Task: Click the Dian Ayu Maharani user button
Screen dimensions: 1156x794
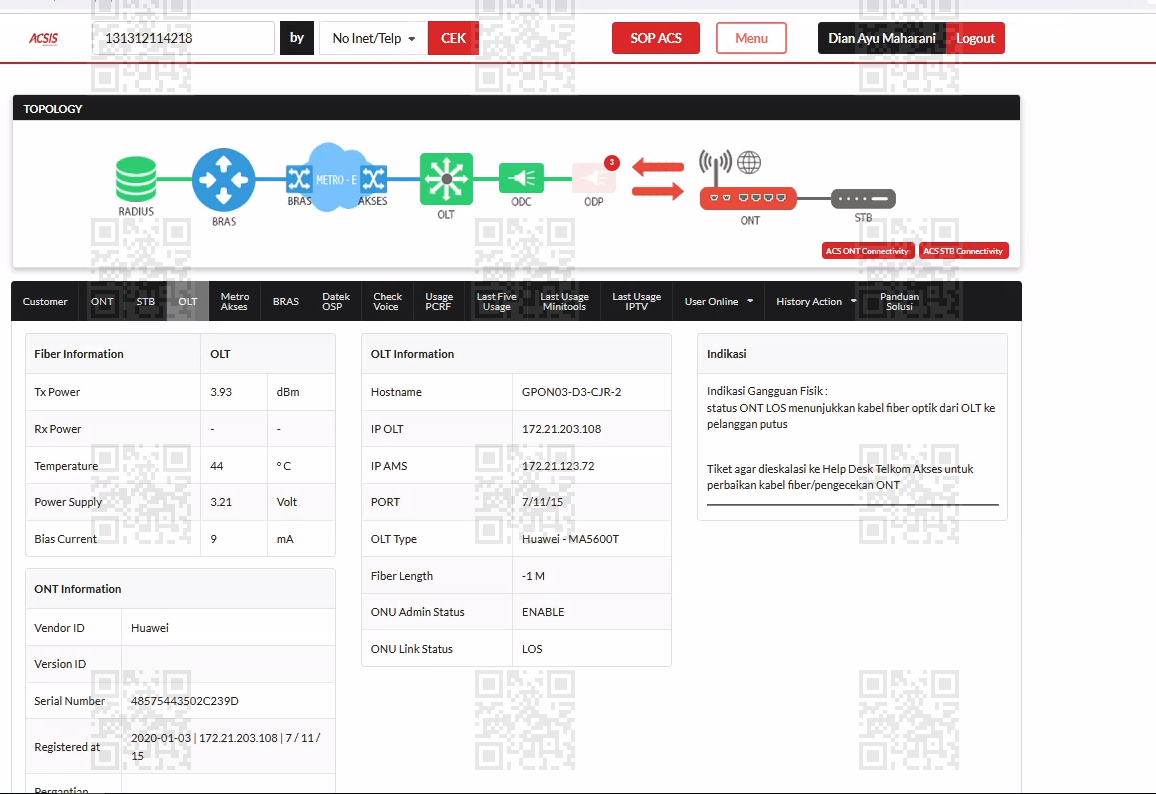Action: coord(882,38)
